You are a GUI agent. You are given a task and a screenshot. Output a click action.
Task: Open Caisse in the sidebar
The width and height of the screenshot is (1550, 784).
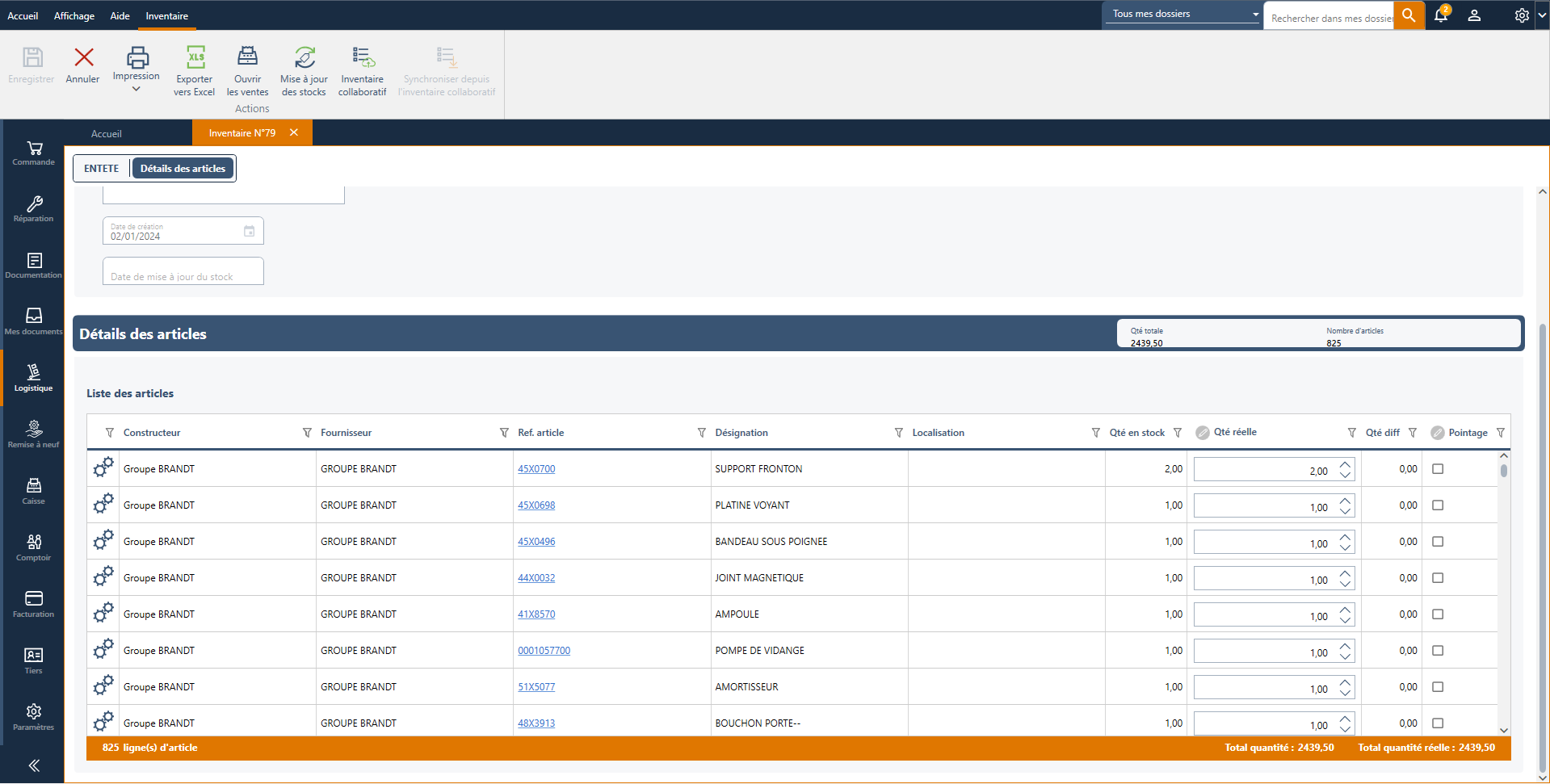tap(34, 492)
